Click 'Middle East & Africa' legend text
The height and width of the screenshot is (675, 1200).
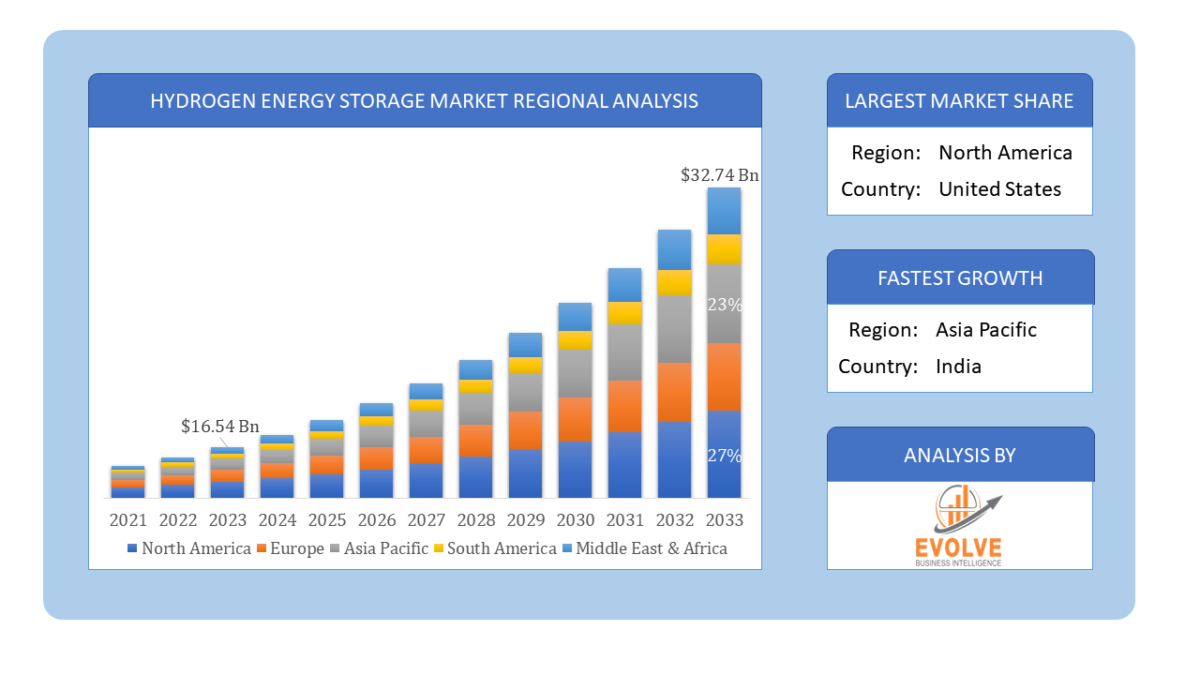[x=652, y=549]
